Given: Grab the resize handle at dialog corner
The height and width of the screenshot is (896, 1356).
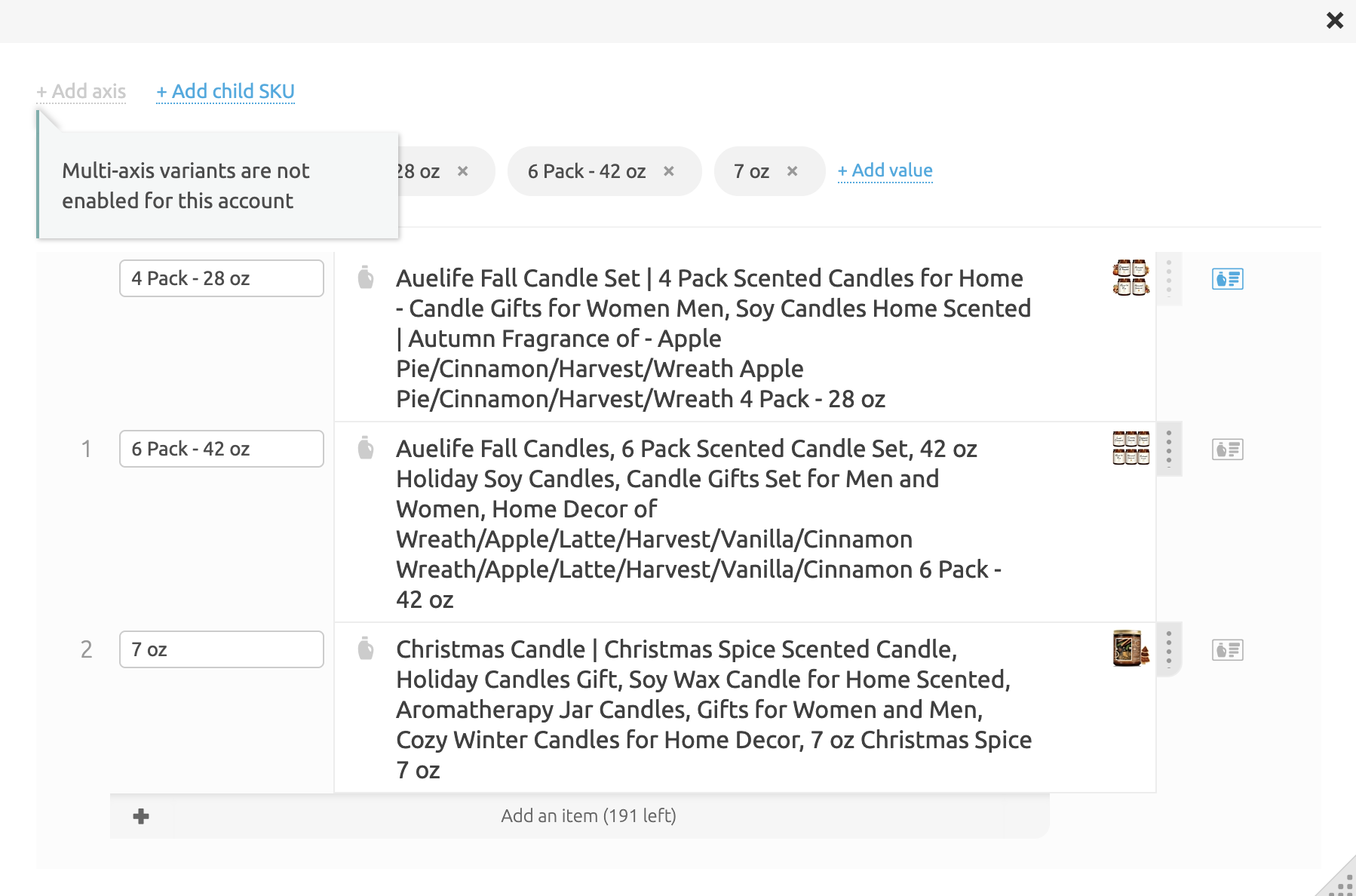Looking at the screenshot, I should point(1339,879).
